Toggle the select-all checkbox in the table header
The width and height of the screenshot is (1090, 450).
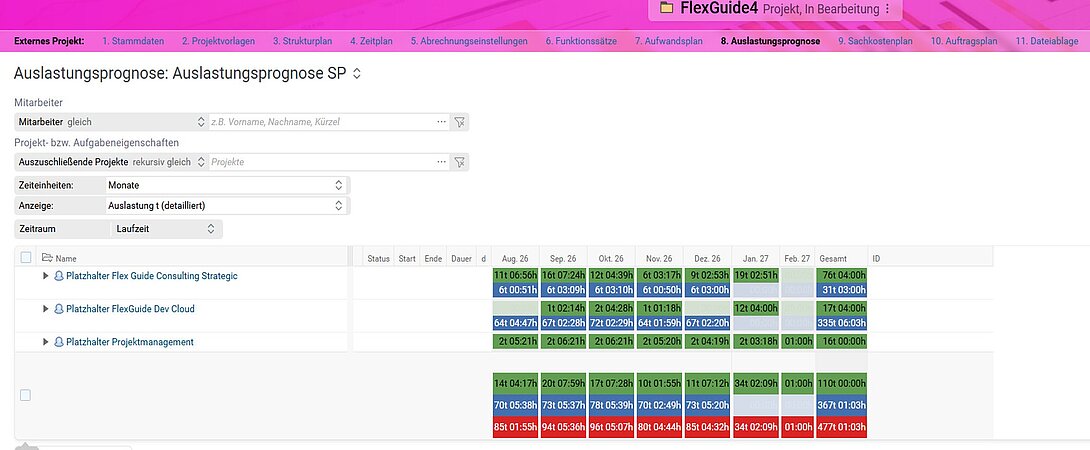click(26, 257)
